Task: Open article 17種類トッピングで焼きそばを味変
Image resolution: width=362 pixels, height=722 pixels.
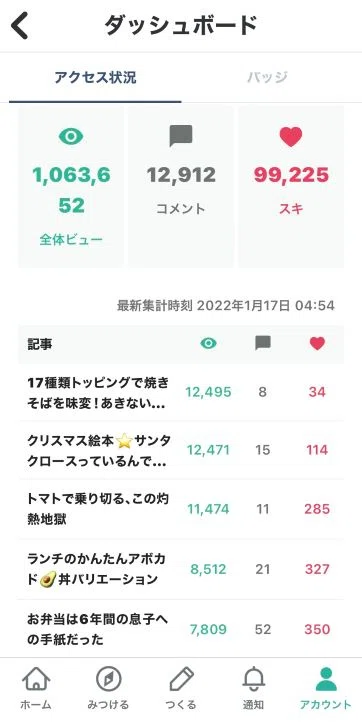Action: coord(181,392)
